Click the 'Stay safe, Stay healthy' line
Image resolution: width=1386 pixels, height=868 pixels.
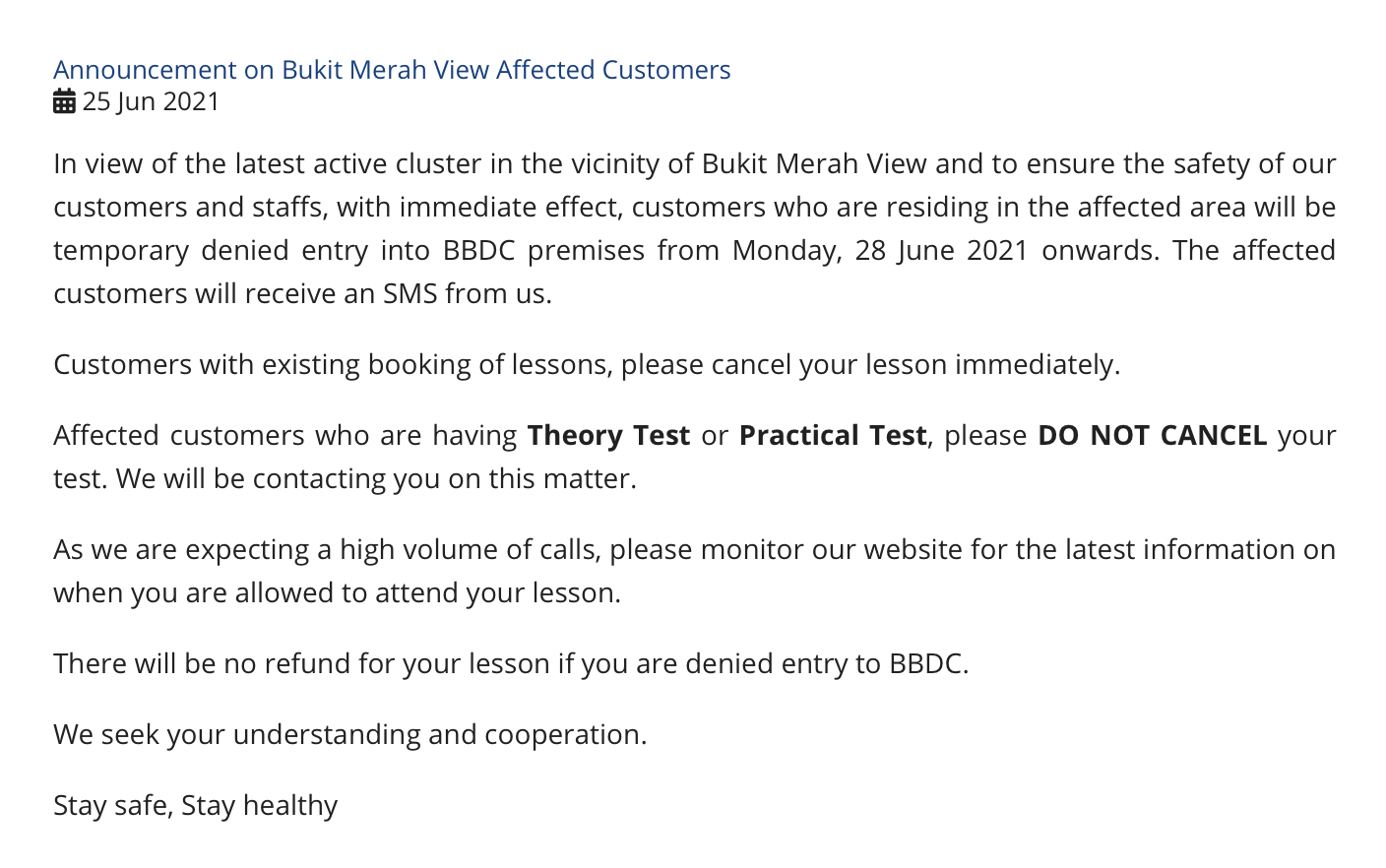tap(195, 805)
